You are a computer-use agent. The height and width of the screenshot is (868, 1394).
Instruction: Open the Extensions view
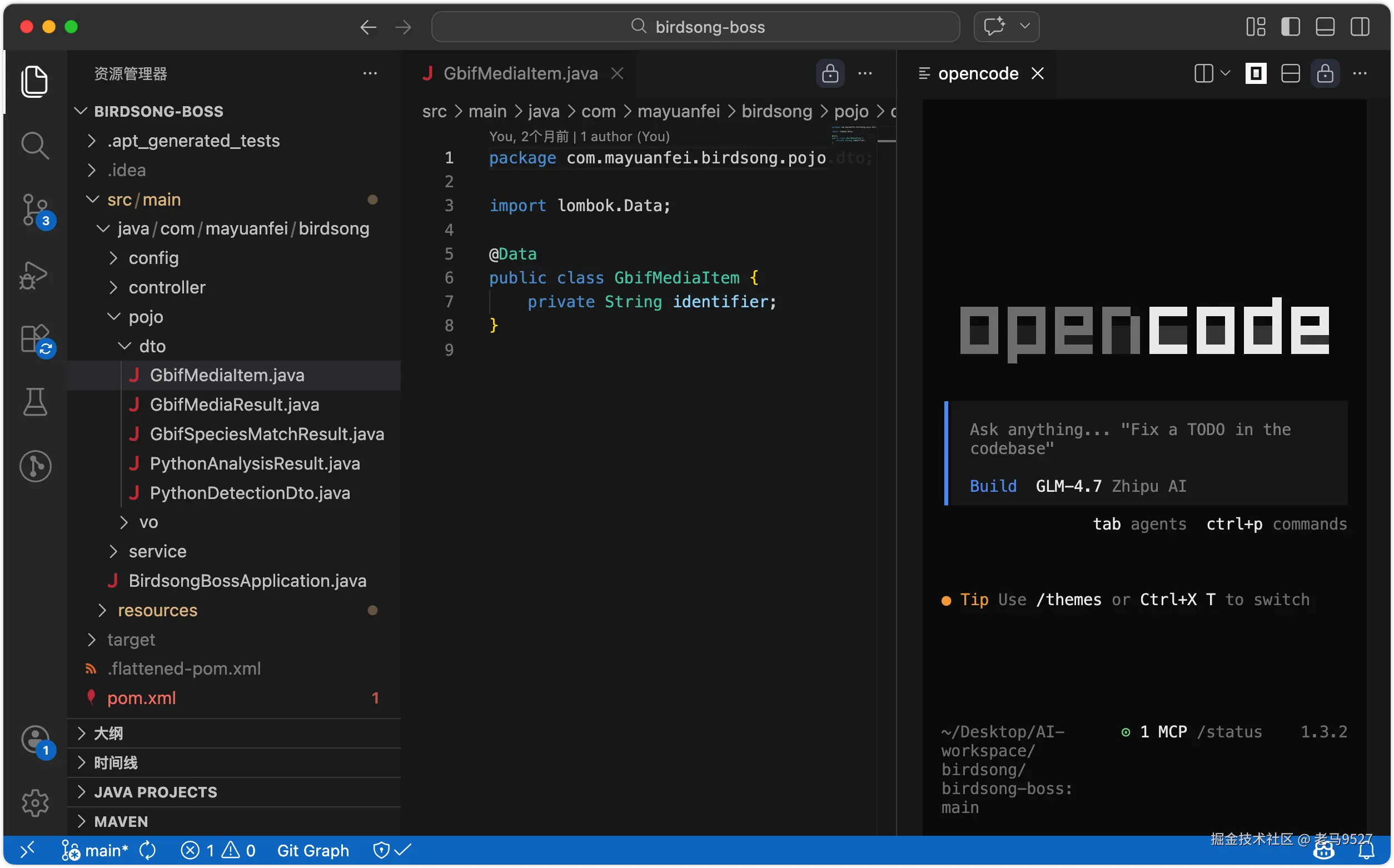(34, 339)
